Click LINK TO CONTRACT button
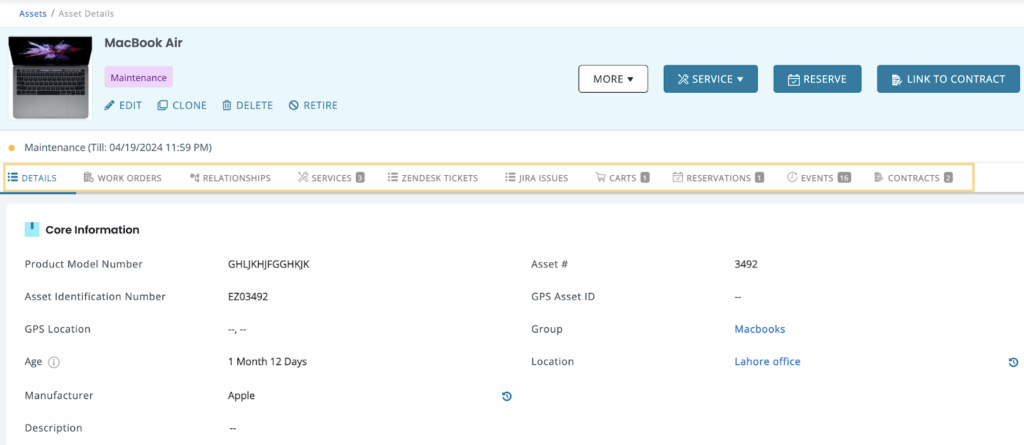This screenshot has height=445, width=1024. [x=948, y=79]
